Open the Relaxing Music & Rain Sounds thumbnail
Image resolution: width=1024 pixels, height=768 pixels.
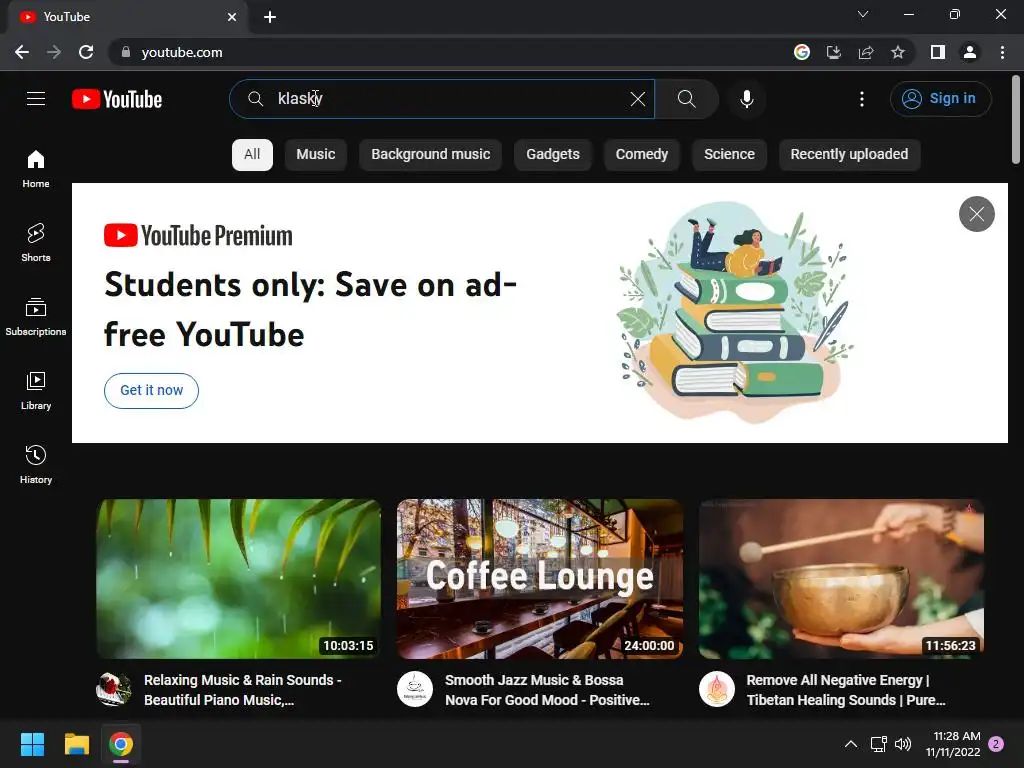pos(238,579)
